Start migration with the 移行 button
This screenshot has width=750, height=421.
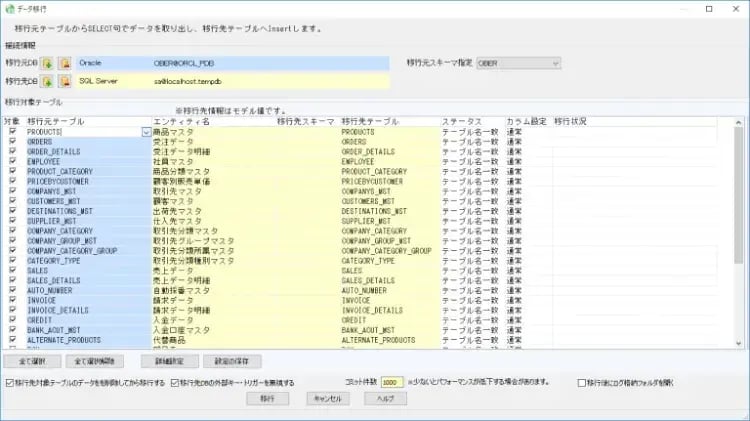pos(267,398)
